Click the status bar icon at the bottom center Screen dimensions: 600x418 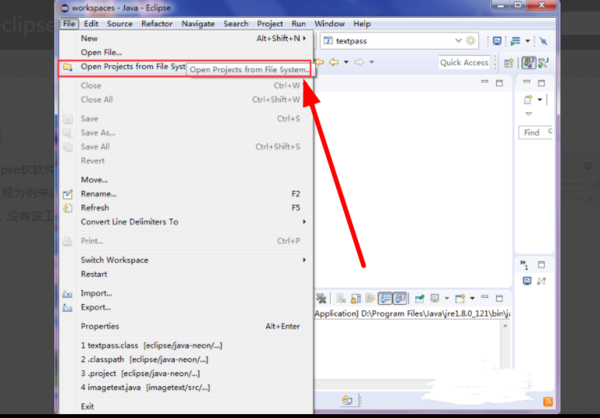[x=347, y=400]
